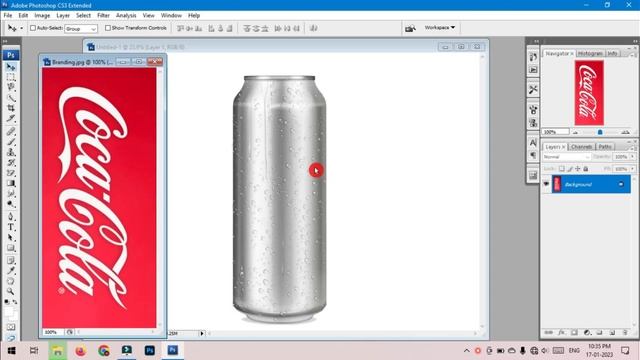Viewport: 640px width, 360px height.
Task: Enable Show Transform Controls checkbox
Action: [x=108, y=28]
